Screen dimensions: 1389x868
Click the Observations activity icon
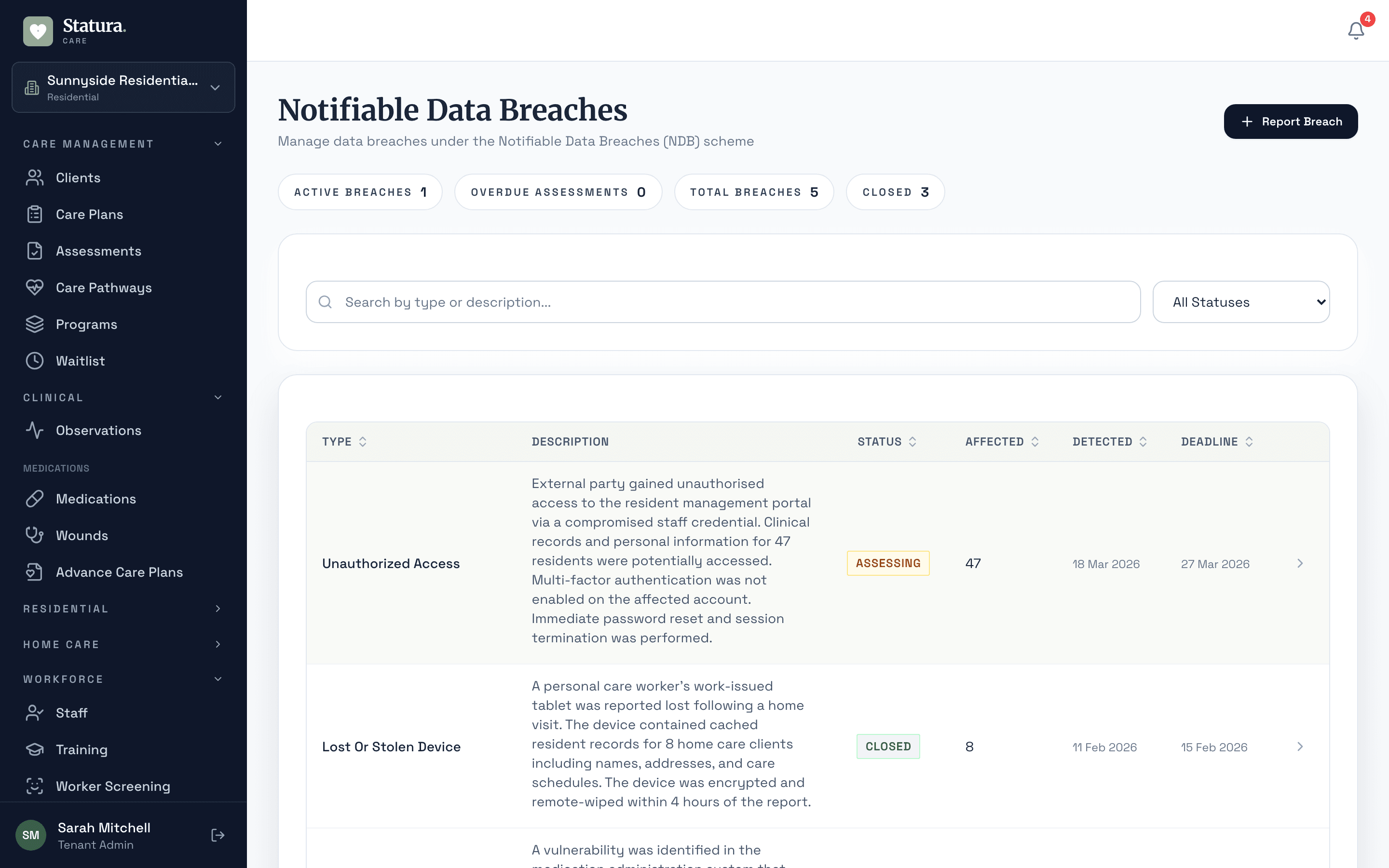(34, 431)
